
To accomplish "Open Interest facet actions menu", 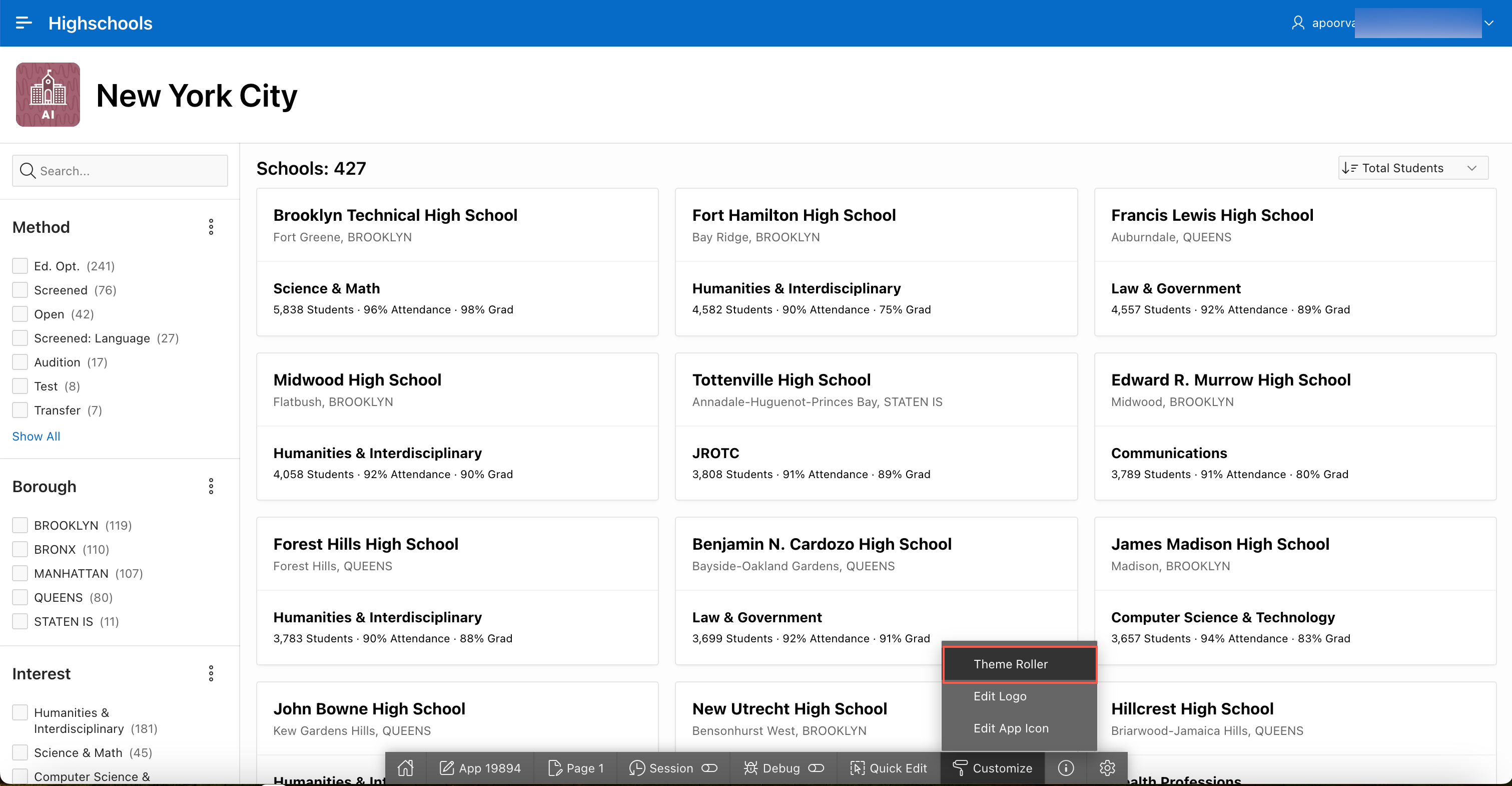I will point(211,674).
